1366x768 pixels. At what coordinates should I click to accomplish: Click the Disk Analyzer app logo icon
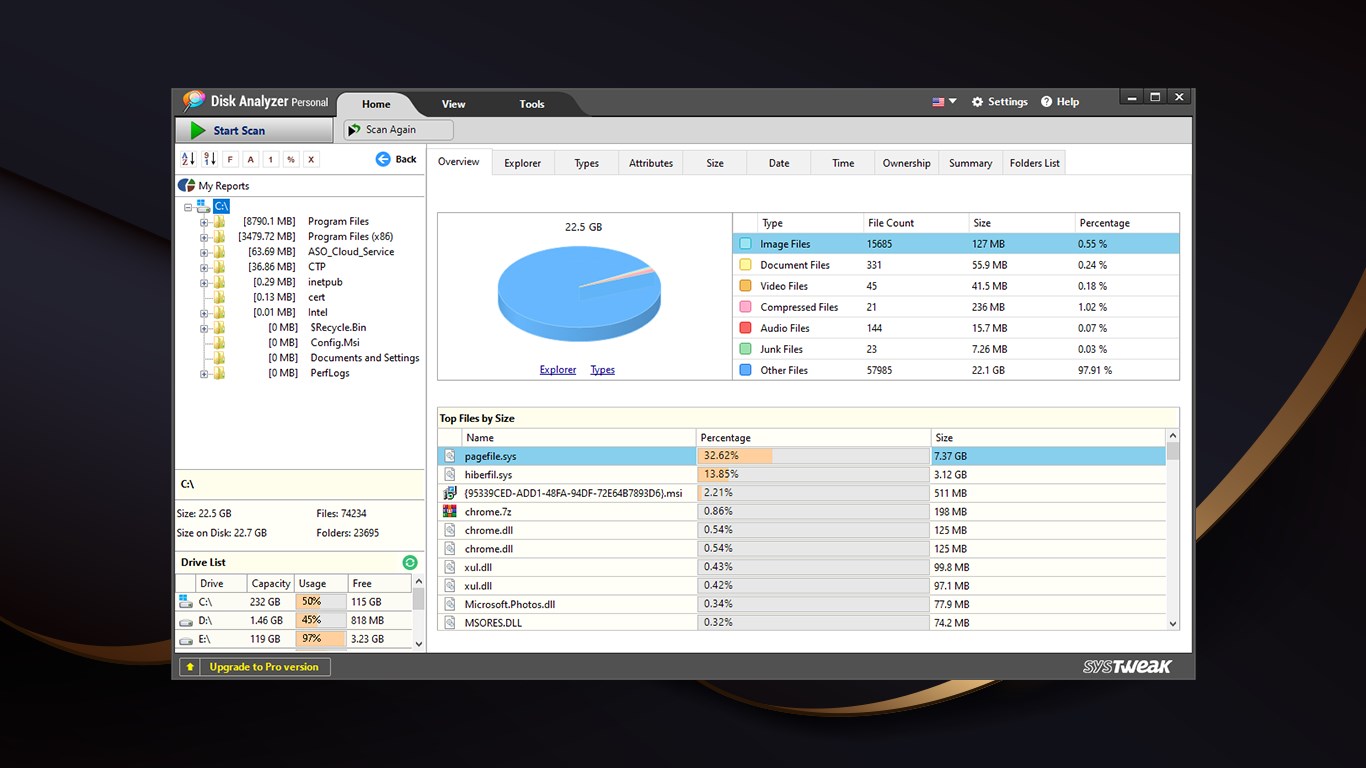point(193,101)
